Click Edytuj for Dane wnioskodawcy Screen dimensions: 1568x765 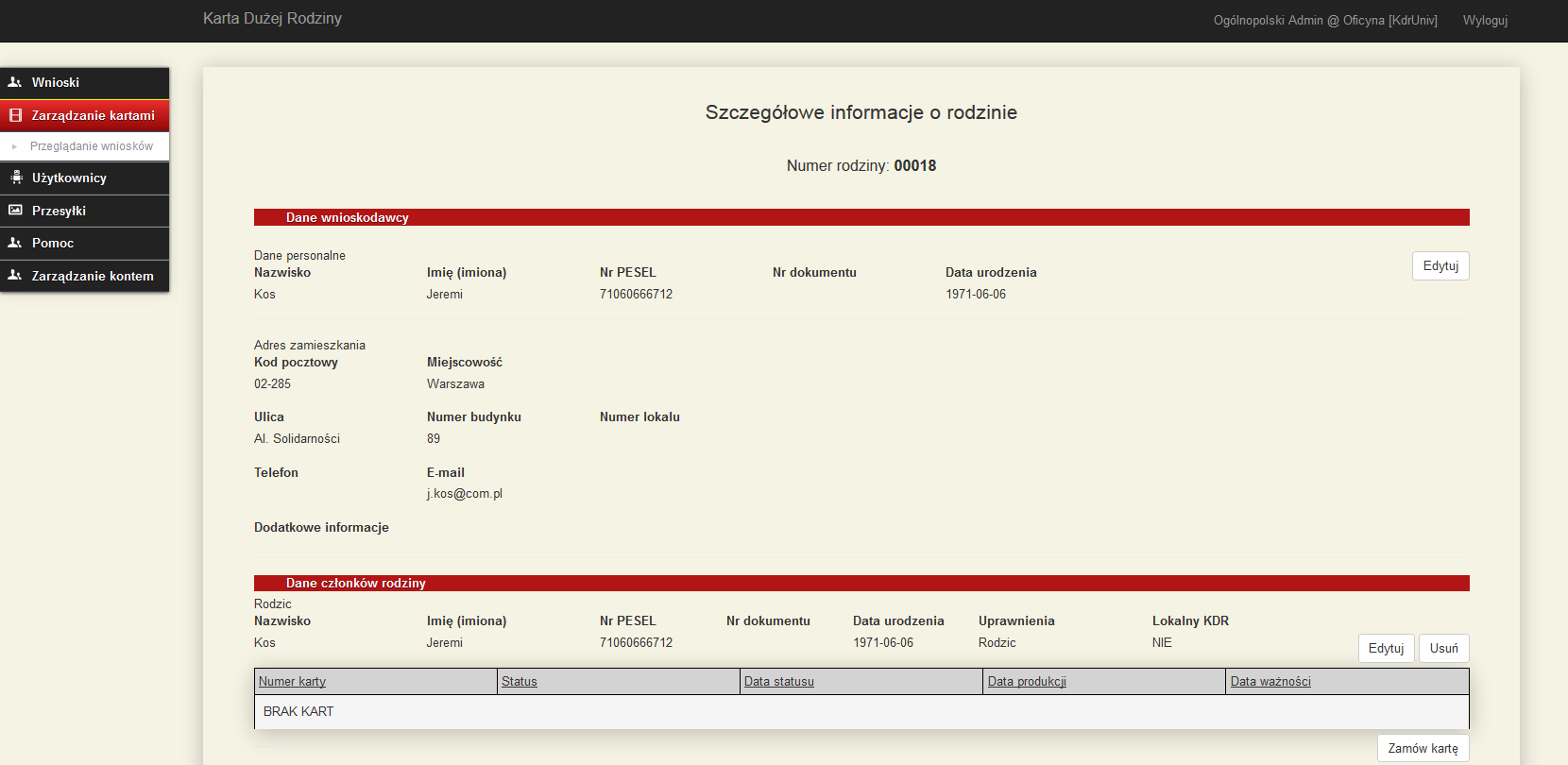pos(1440,265)
